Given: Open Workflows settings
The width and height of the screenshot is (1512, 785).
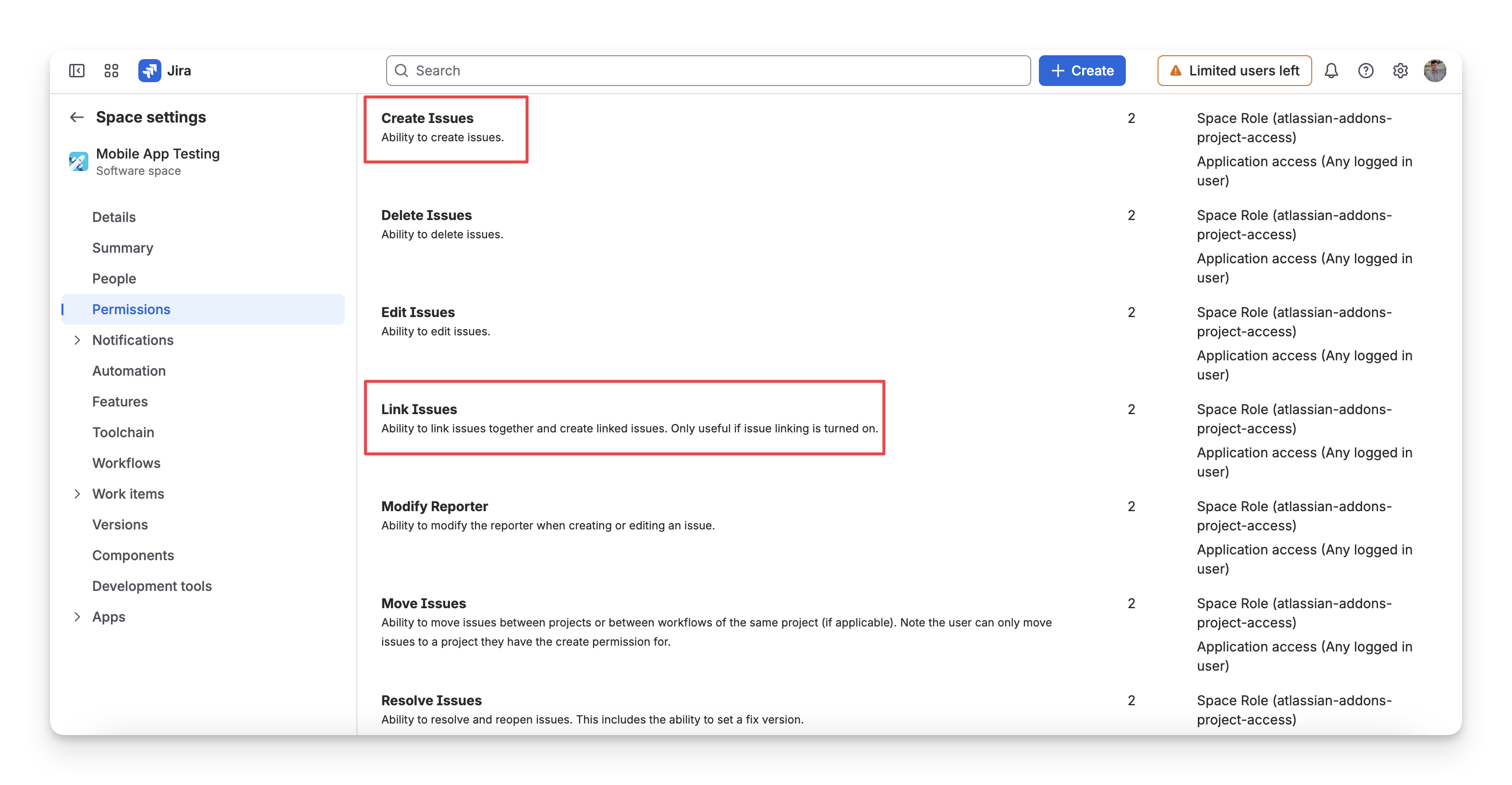Looking at the screenshot, I should [126, 463].
